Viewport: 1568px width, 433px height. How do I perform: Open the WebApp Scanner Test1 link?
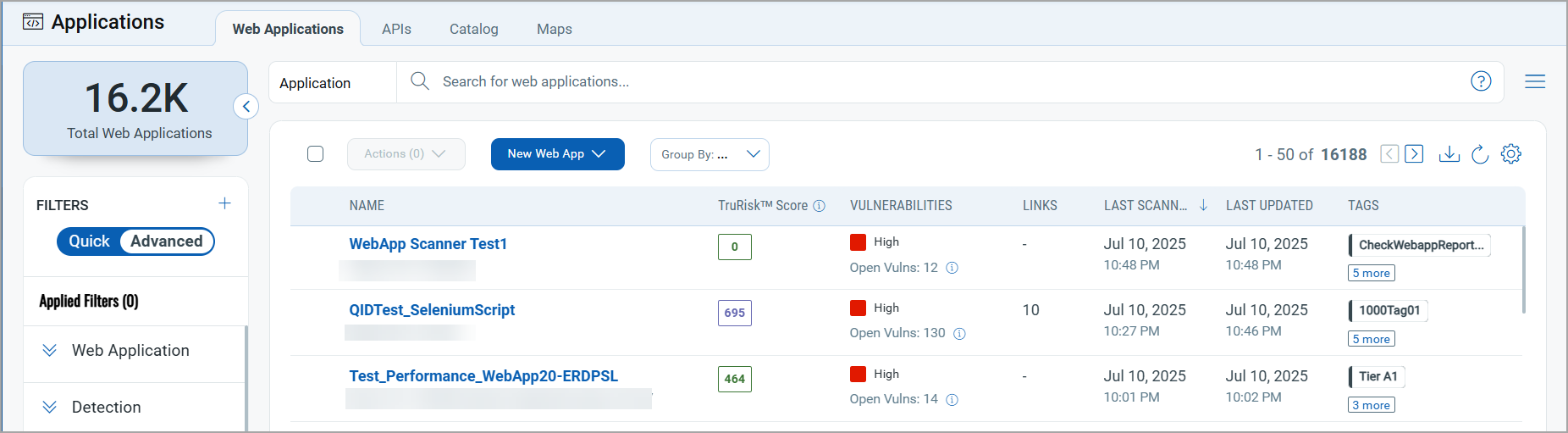(x=428, y=244)
